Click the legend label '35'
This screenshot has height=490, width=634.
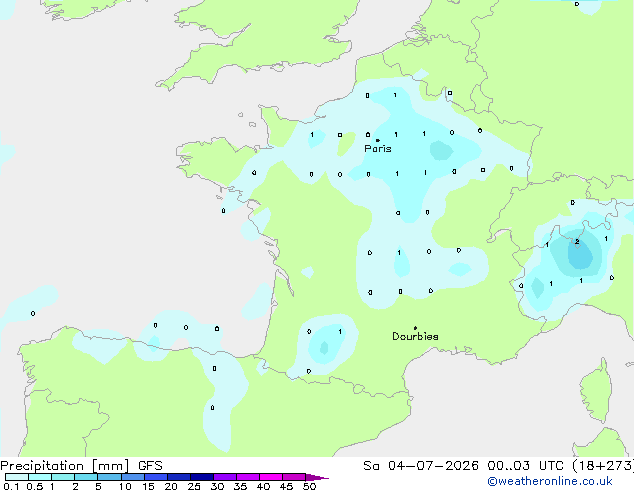click(x=240, y=486)
